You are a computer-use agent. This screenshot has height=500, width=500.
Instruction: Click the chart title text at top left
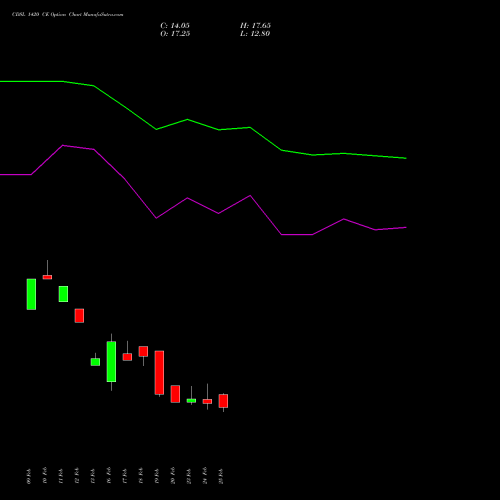tap(68, 15)
